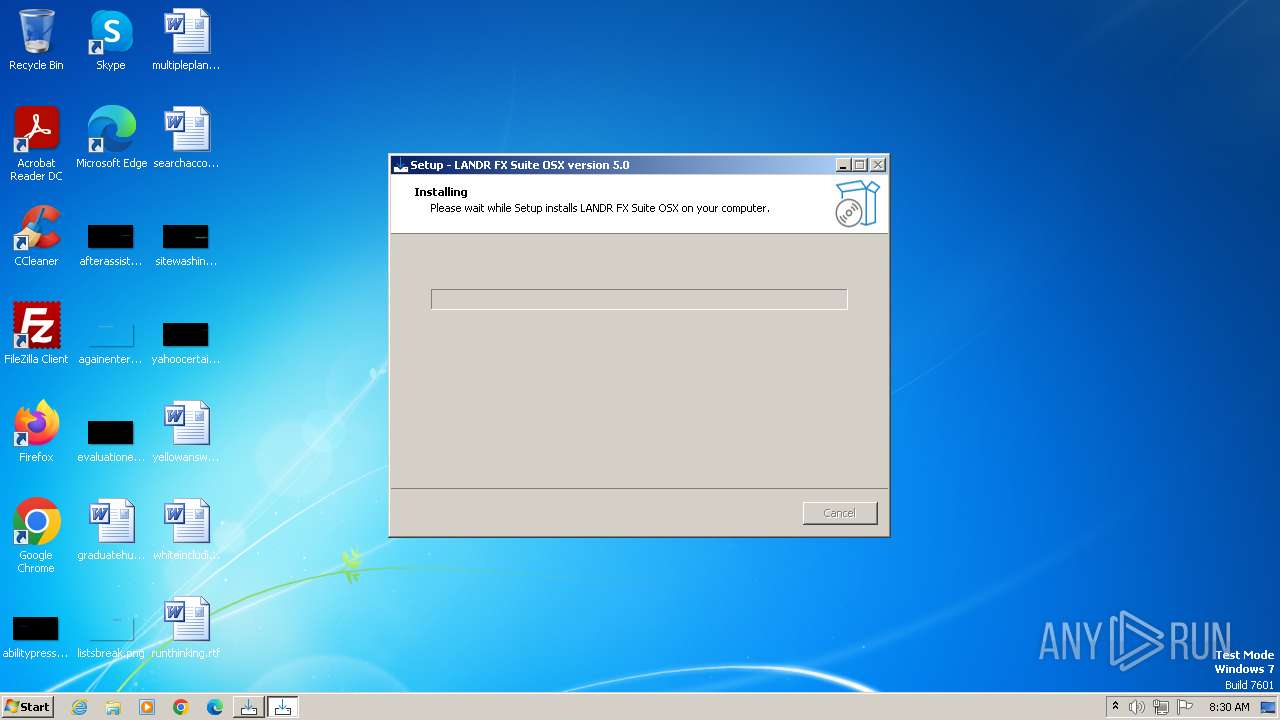Click the Show desktop button
Viewport: 1280px width, 720px height.
(x=1269, y=707)
